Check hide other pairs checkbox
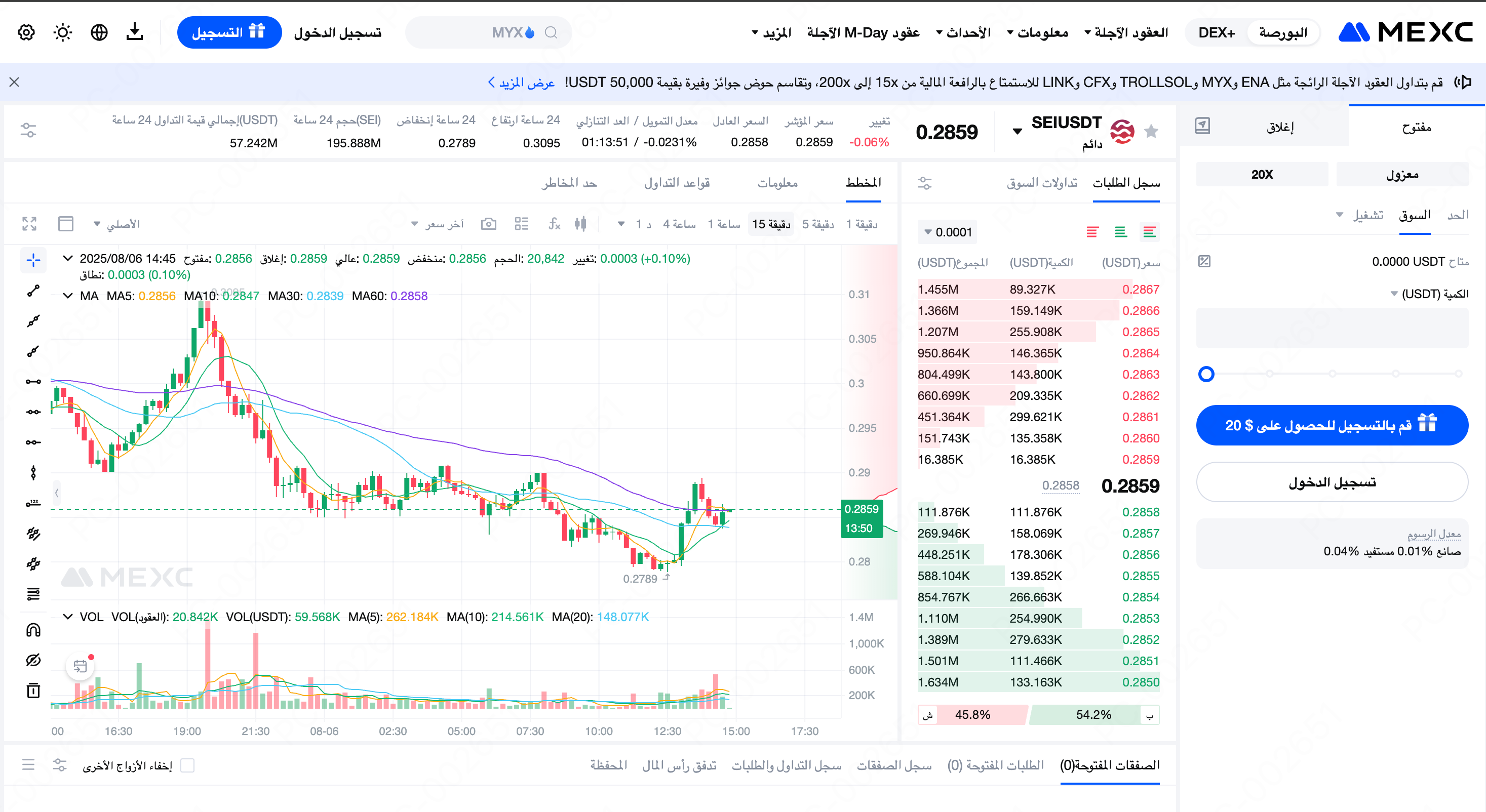Image resolution: width=1486 pixels, height=812 pixels. click(x=187, y=765)
